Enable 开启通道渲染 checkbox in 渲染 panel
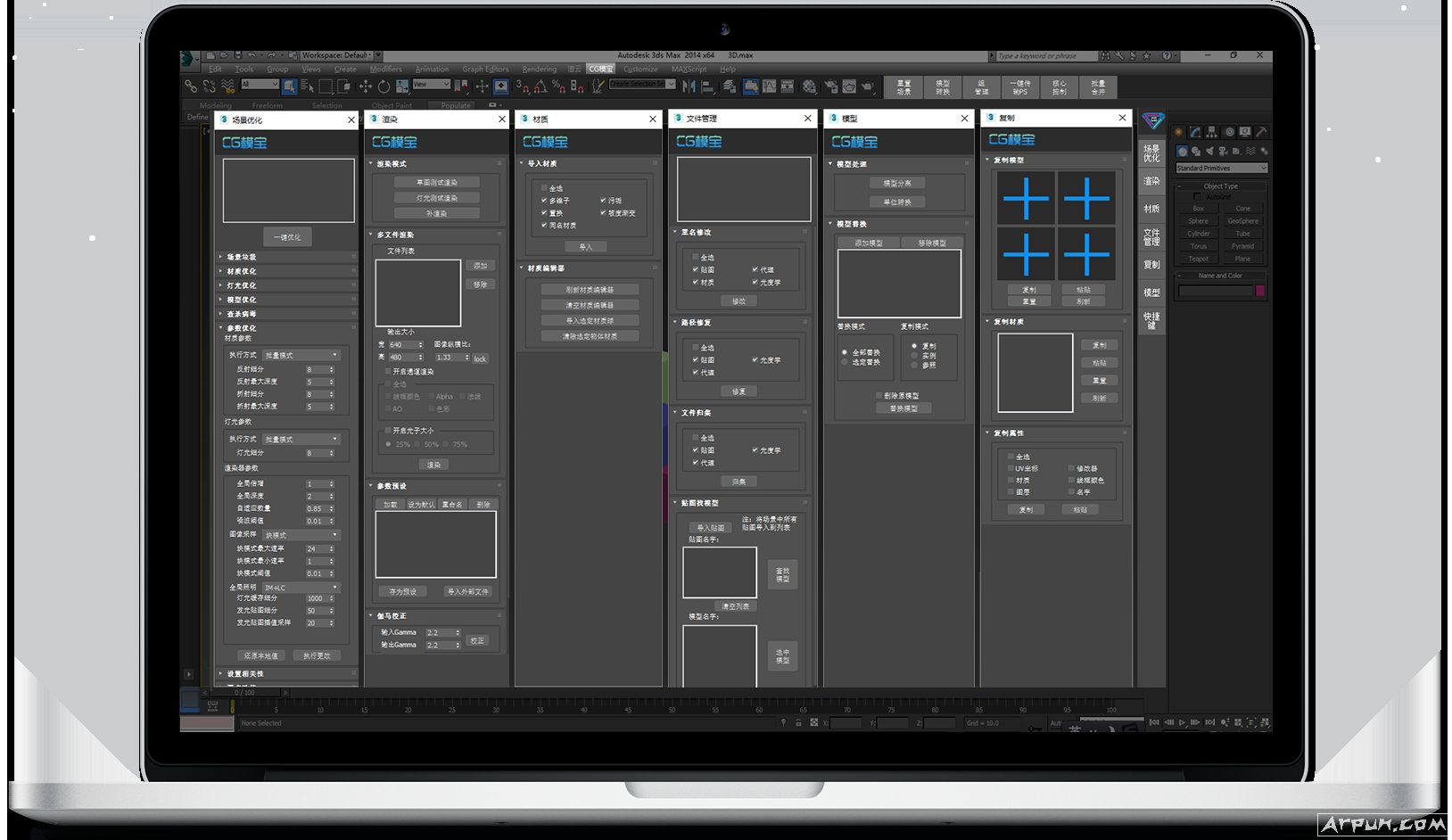The width and height of the screenshot is (1452, 840). point(388,371)
